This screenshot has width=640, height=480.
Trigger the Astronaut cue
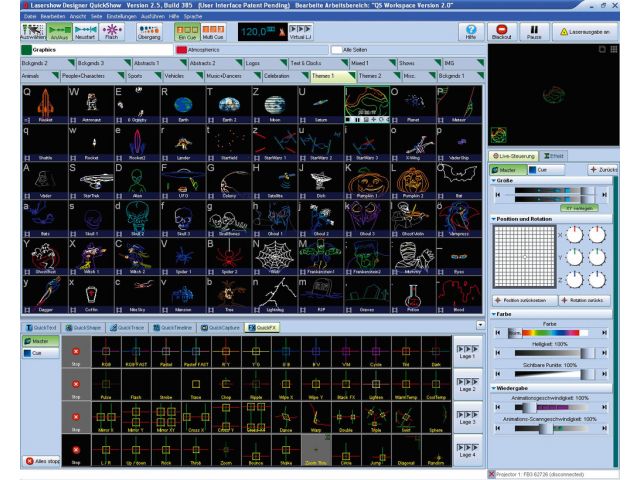[91, 104]
